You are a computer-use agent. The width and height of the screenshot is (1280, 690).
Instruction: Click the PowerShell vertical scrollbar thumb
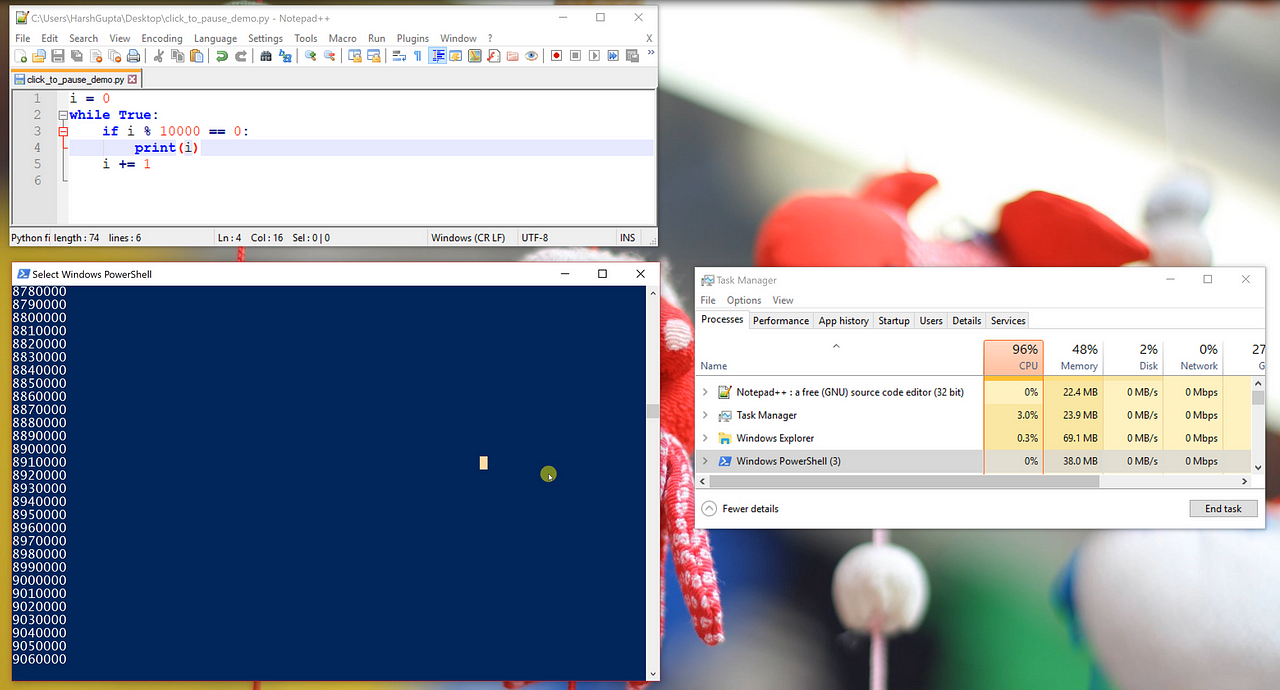(653, 411)
